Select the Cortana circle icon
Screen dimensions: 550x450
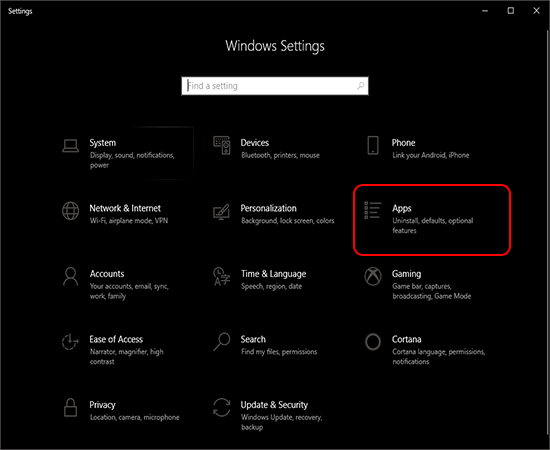tap(373, 342)
